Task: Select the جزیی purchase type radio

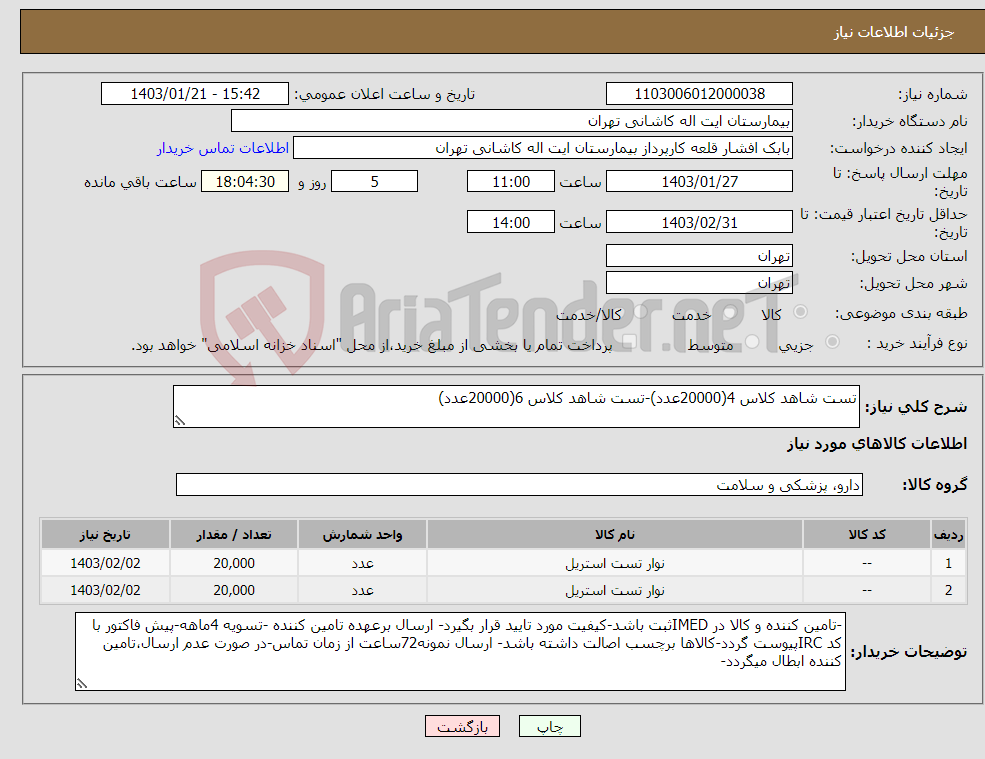Action: [832, 341]
